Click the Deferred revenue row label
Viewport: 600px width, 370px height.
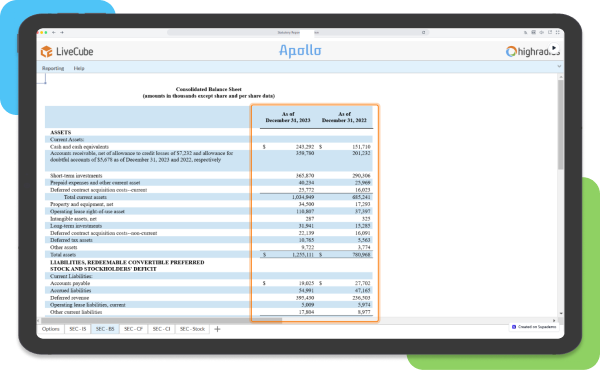point(69,298)
